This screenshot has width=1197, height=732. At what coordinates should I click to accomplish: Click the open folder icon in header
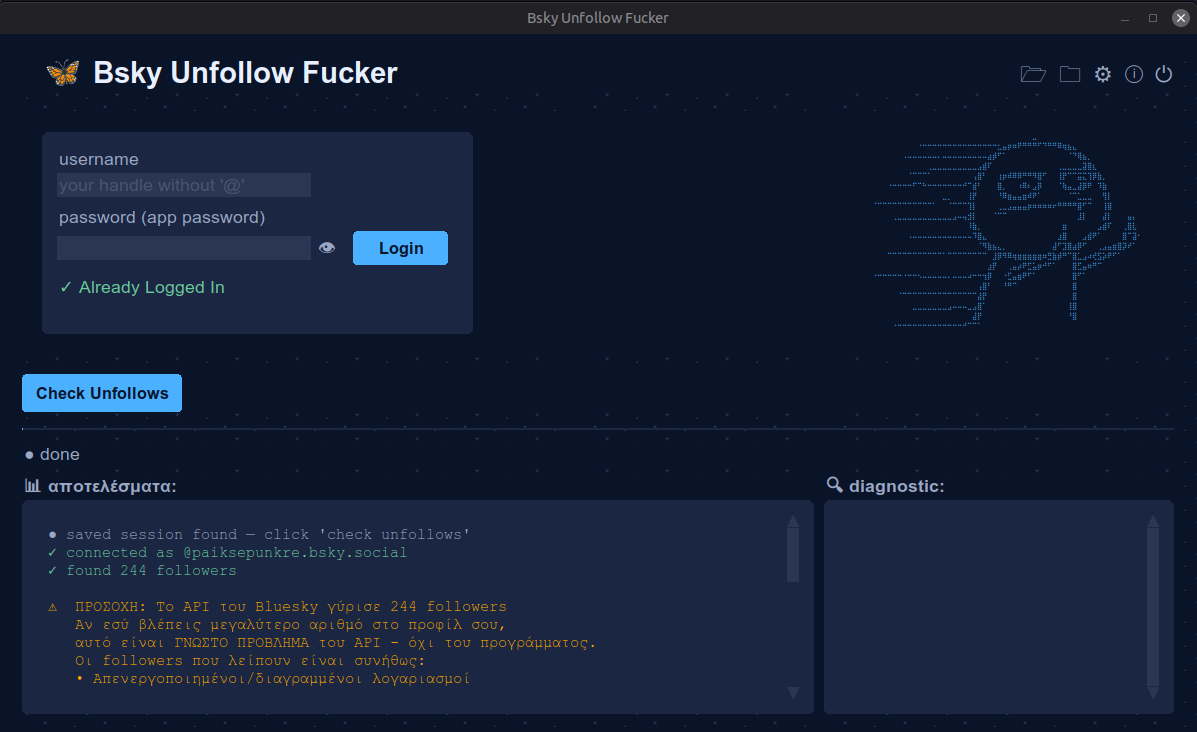[x=1033, y=74]
